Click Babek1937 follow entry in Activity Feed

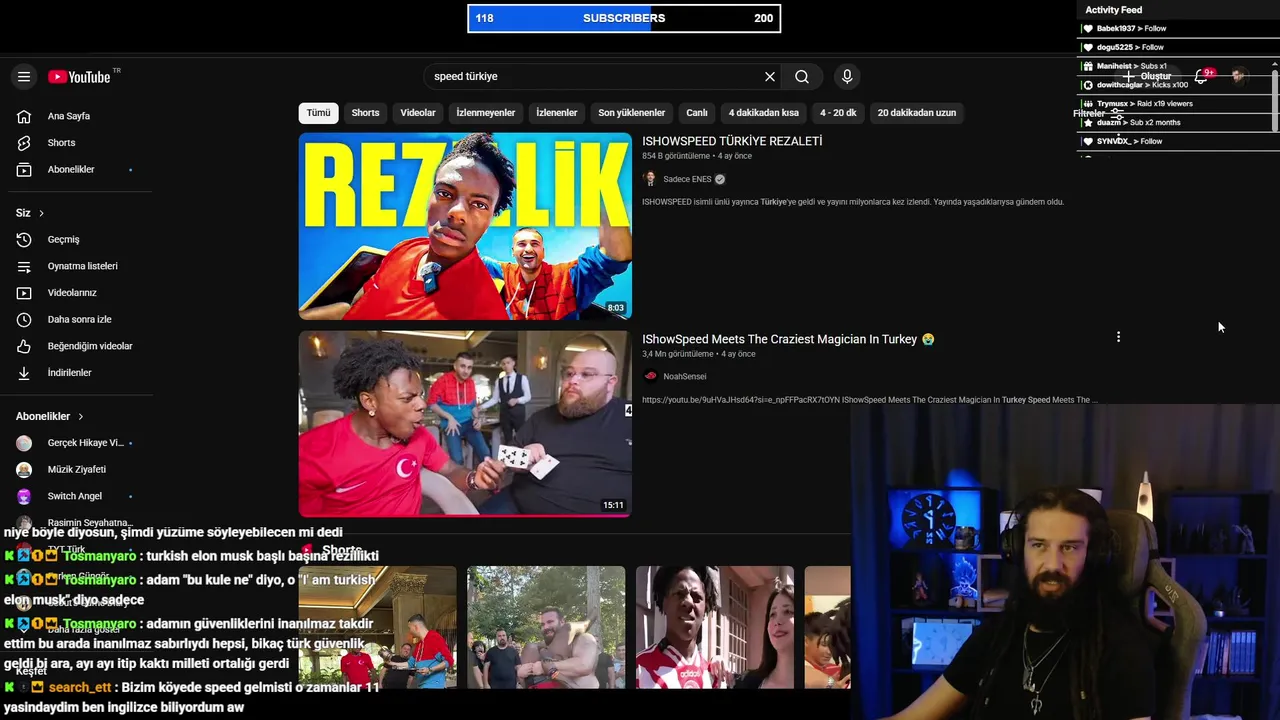1178,29
